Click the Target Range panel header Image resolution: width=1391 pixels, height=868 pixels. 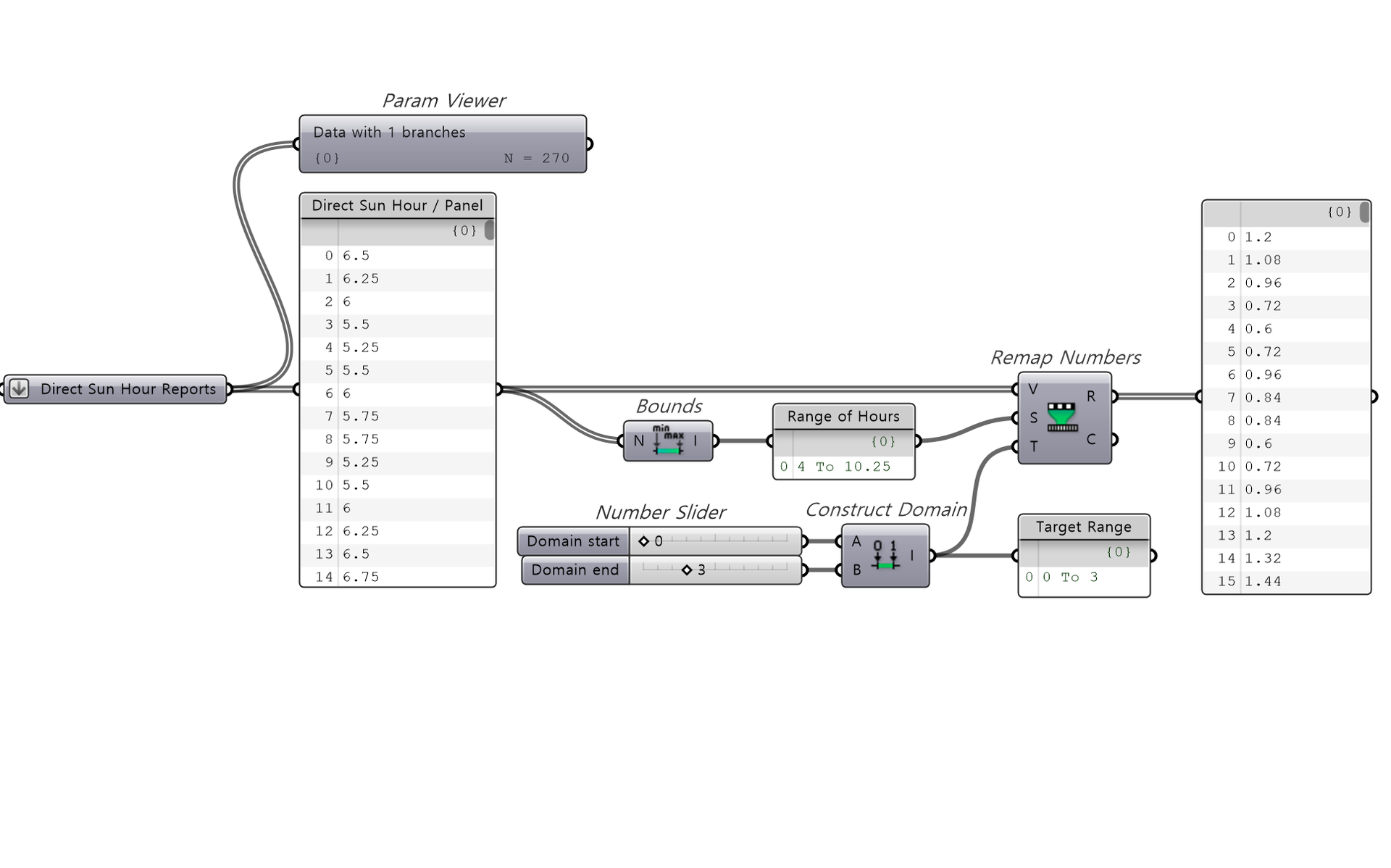click(1083, 527)
